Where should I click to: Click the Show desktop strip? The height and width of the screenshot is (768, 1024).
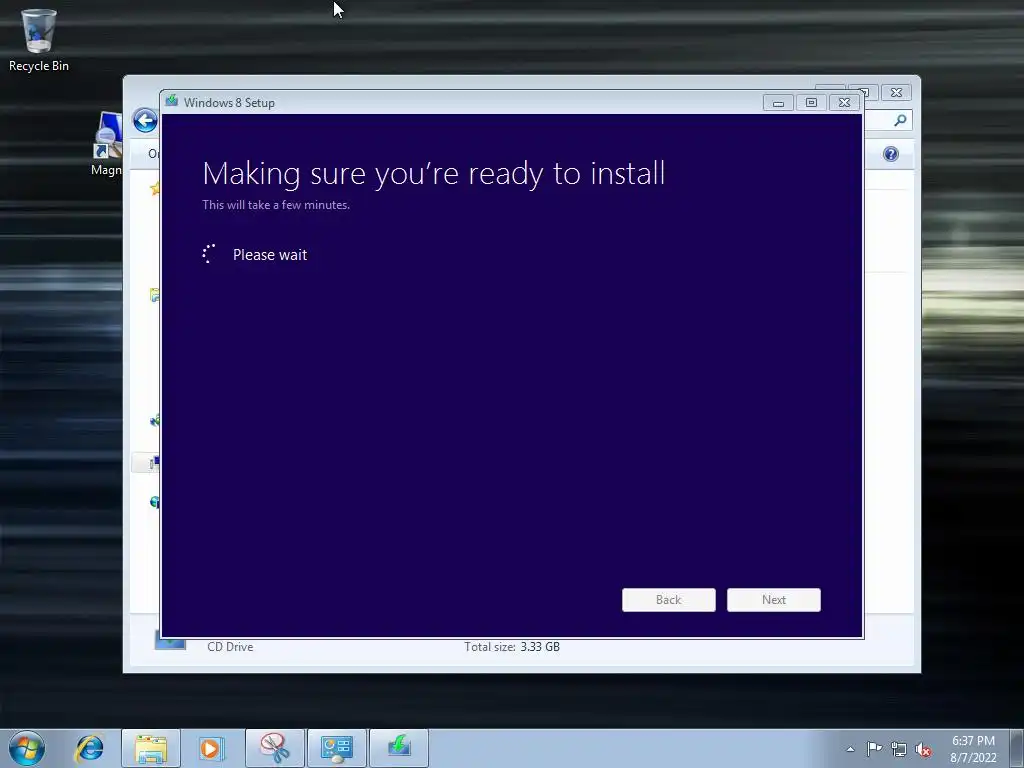pyautogui.click(x=1017, y=748)
